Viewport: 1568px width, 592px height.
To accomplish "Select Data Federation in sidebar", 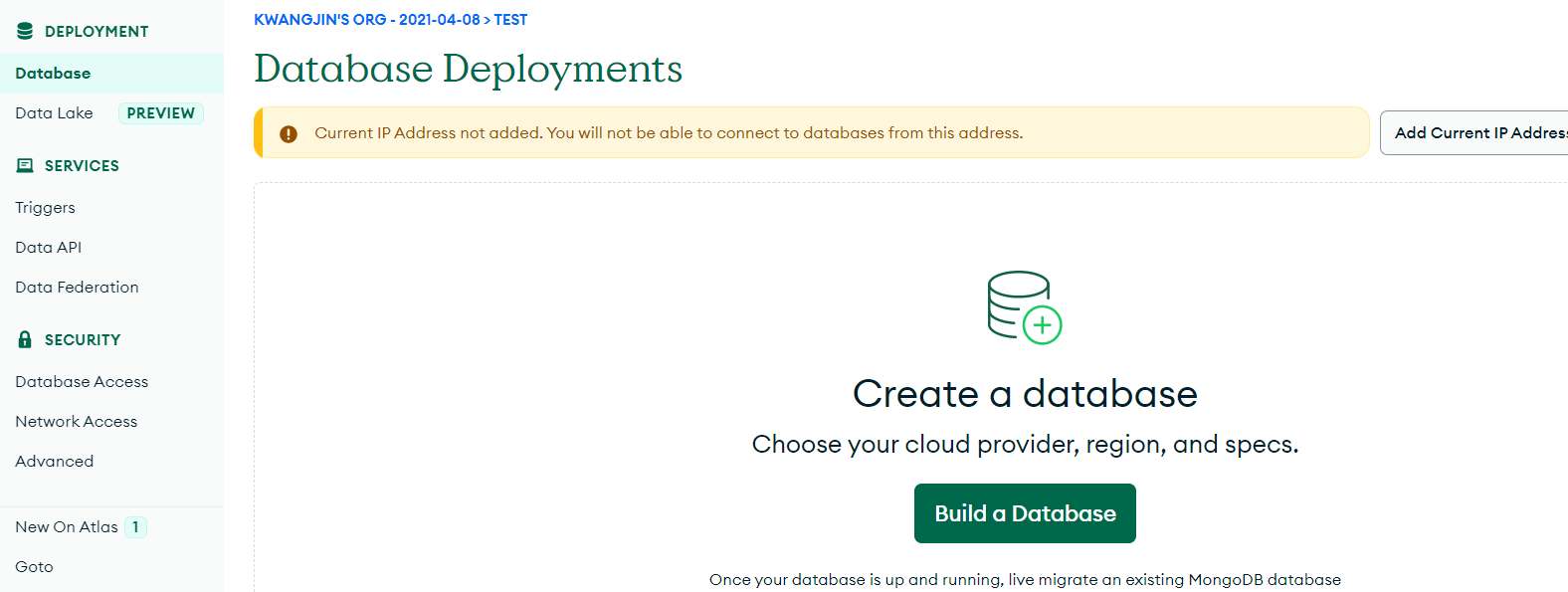I will click(x=77, y=287).
